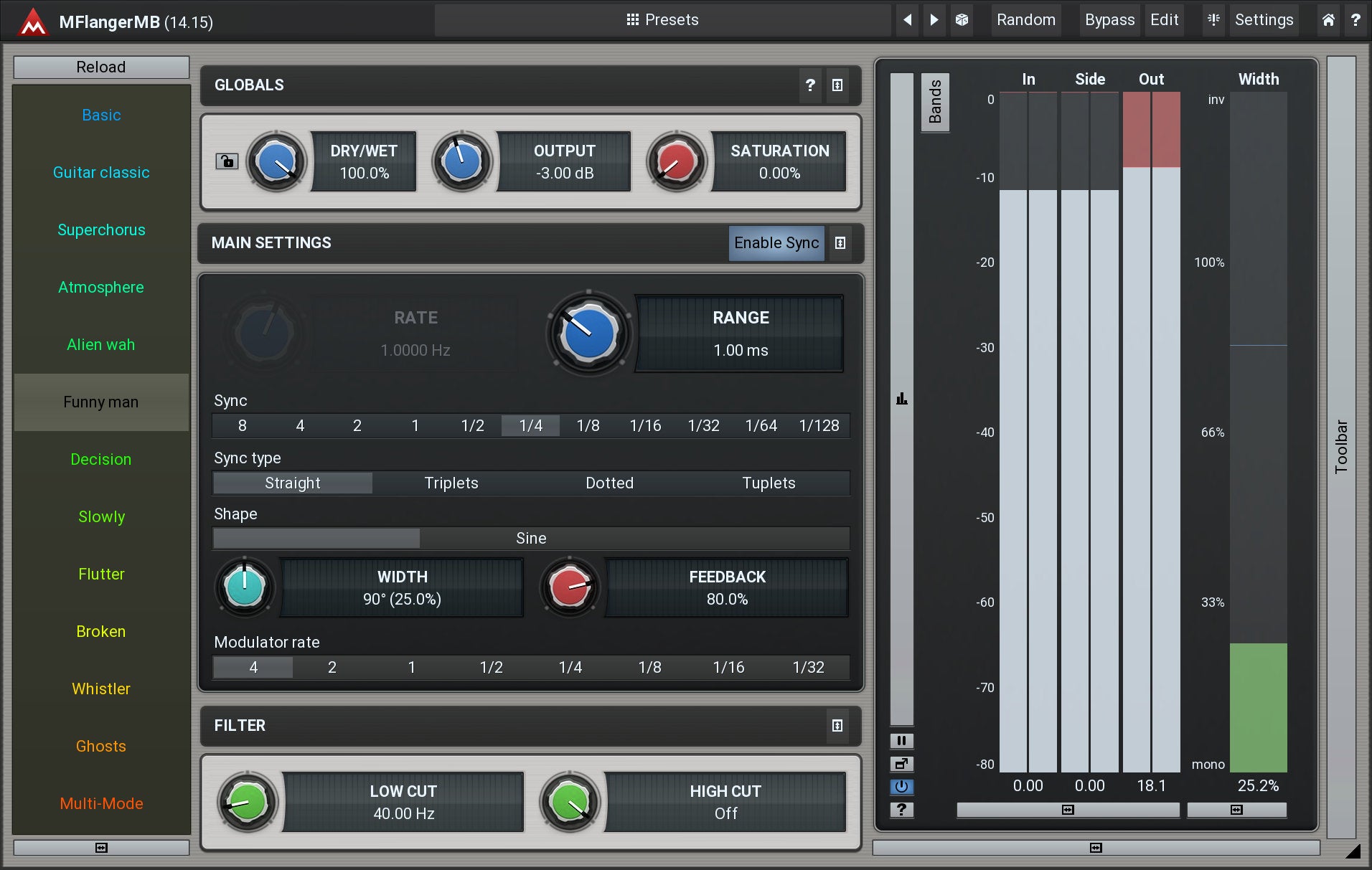Open Globals section help question mark

810,85
